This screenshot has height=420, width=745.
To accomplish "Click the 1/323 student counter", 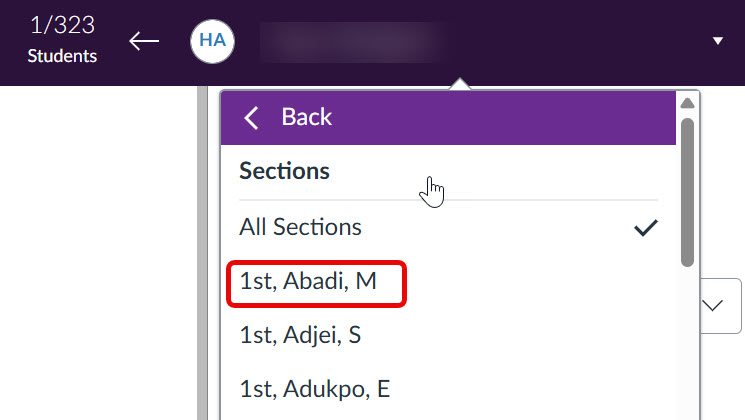I will 62,25.
